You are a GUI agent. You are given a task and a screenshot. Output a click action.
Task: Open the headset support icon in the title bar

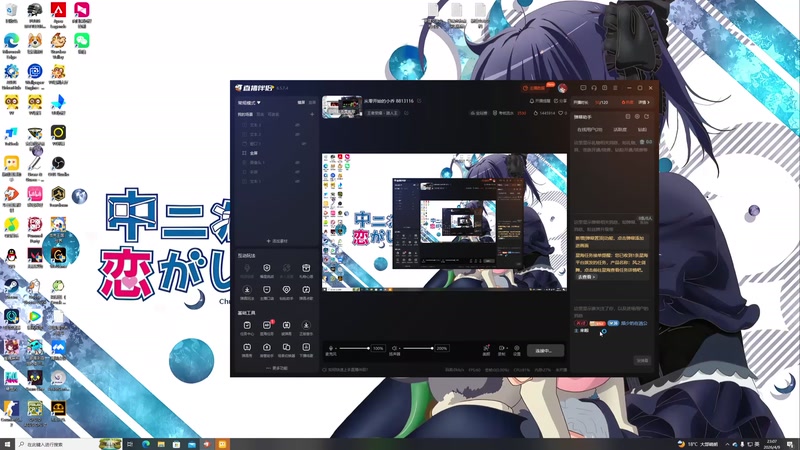coord(594,88)
